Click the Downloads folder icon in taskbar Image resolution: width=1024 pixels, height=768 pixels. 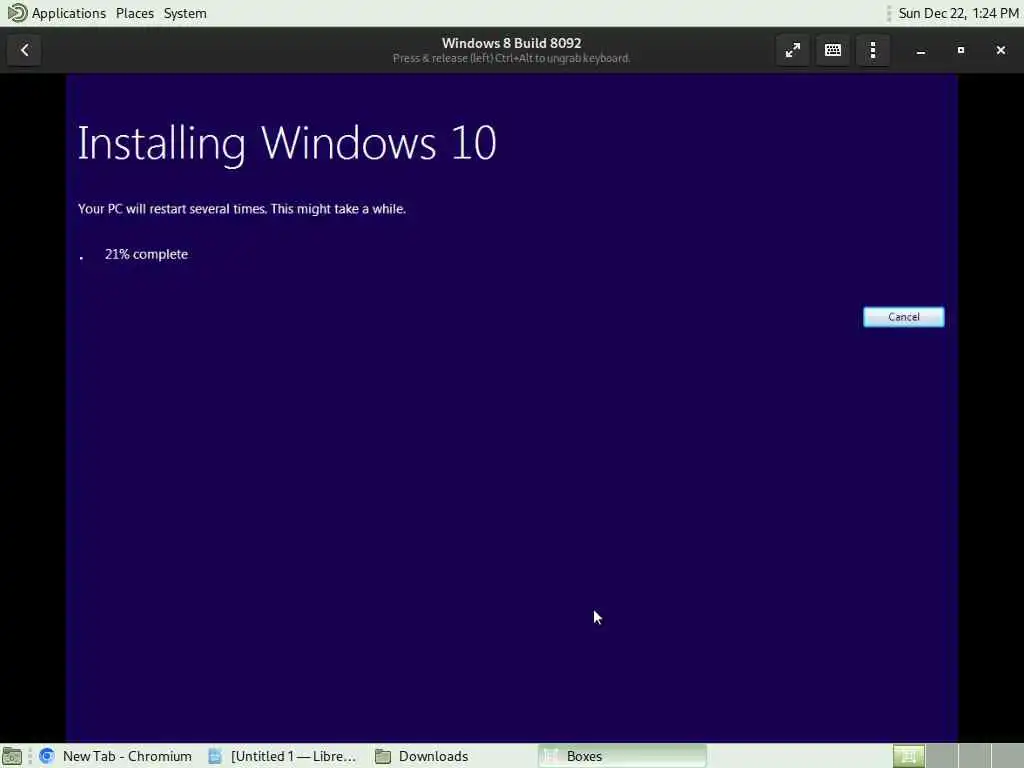point(383,756)
